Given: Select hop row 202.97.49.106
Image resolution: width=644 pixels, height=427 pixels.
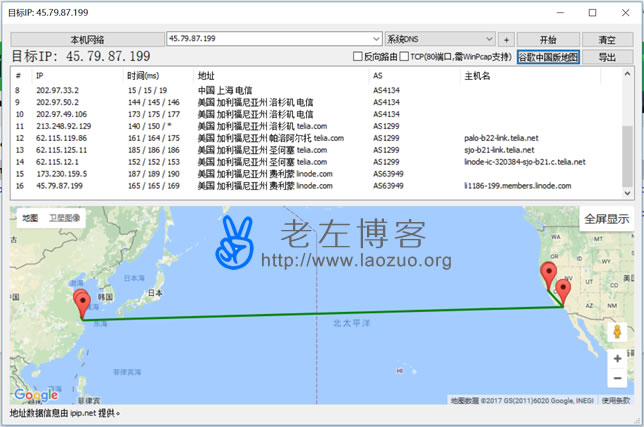Looking at the screenshot, I should pyautogui.click(x=315, y=114).
